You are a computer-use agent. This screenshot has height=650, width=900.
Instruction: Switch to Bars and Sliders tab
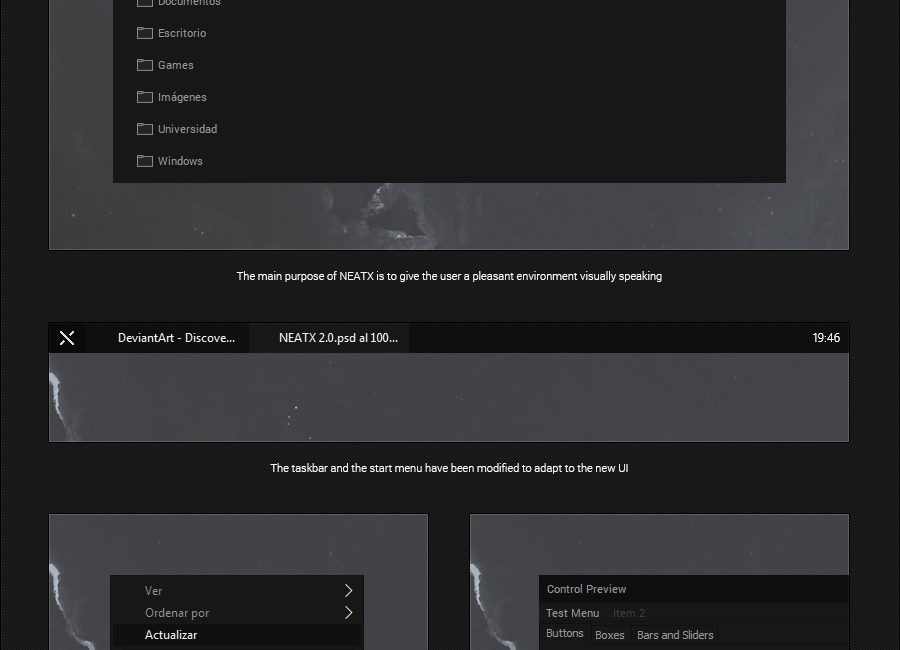675,635
